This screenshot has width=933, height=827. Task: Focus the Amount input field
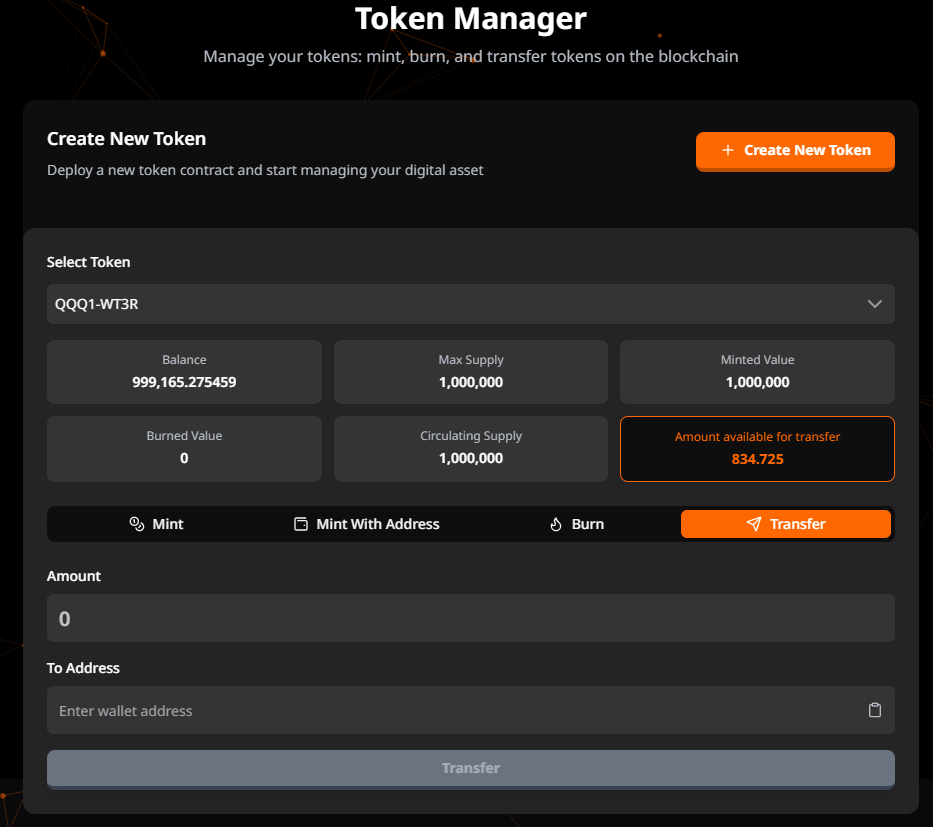click(x=470, y=618)
